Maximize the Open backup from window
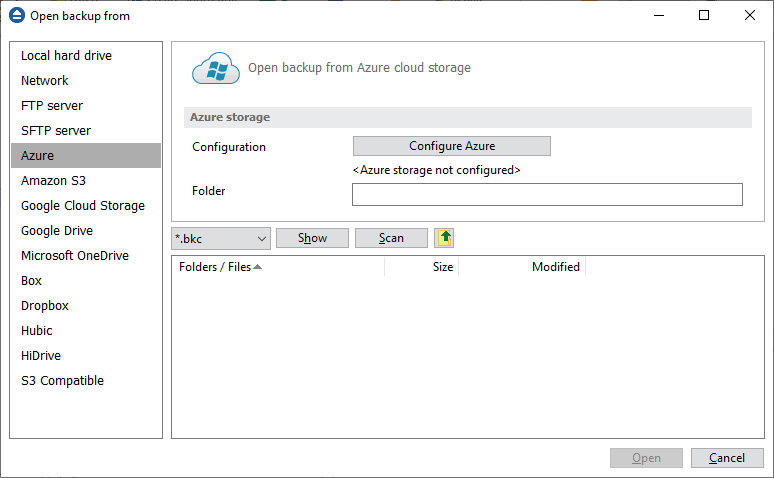The height and width of the screenshot is (478, 774). pyautogui.click(x=704, y=15)
